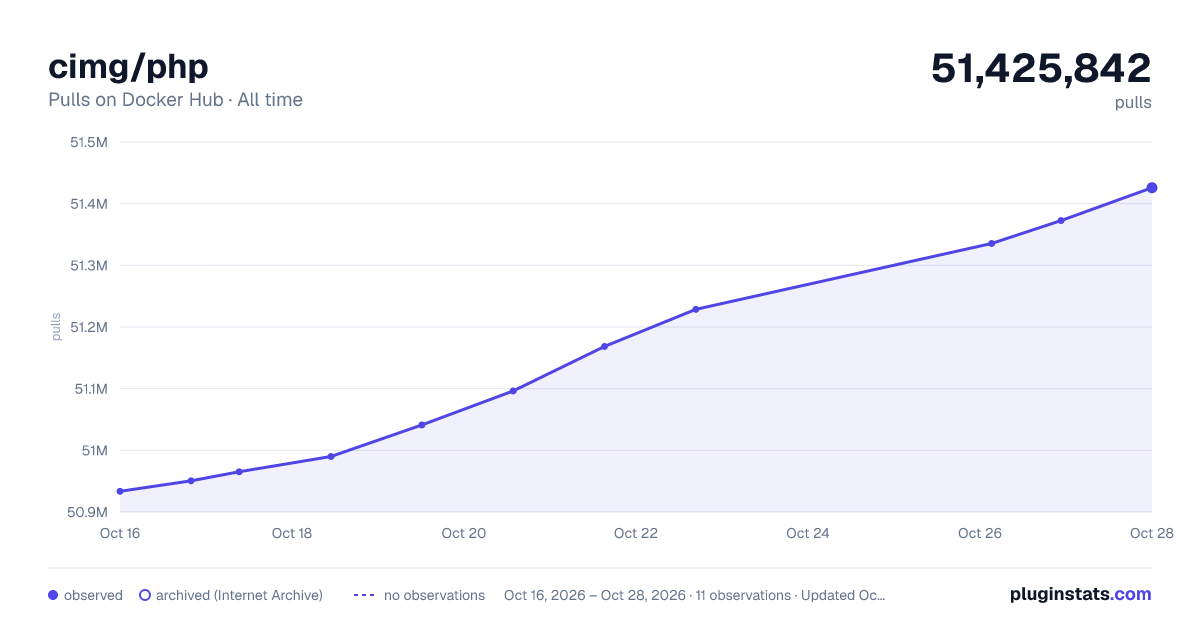1200x630 pixels.
Task: Click the 51.1M y-axis label
Action: point(90,389)
